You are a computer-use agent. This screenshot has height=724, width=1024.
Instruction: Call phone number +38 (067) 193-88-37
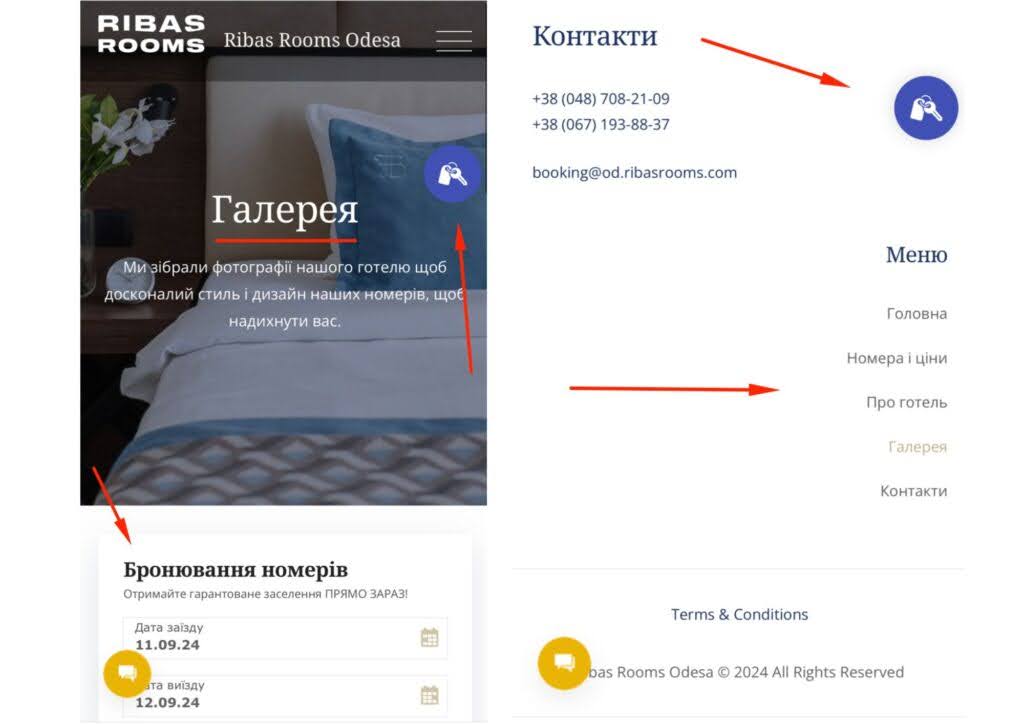[601, 124]
